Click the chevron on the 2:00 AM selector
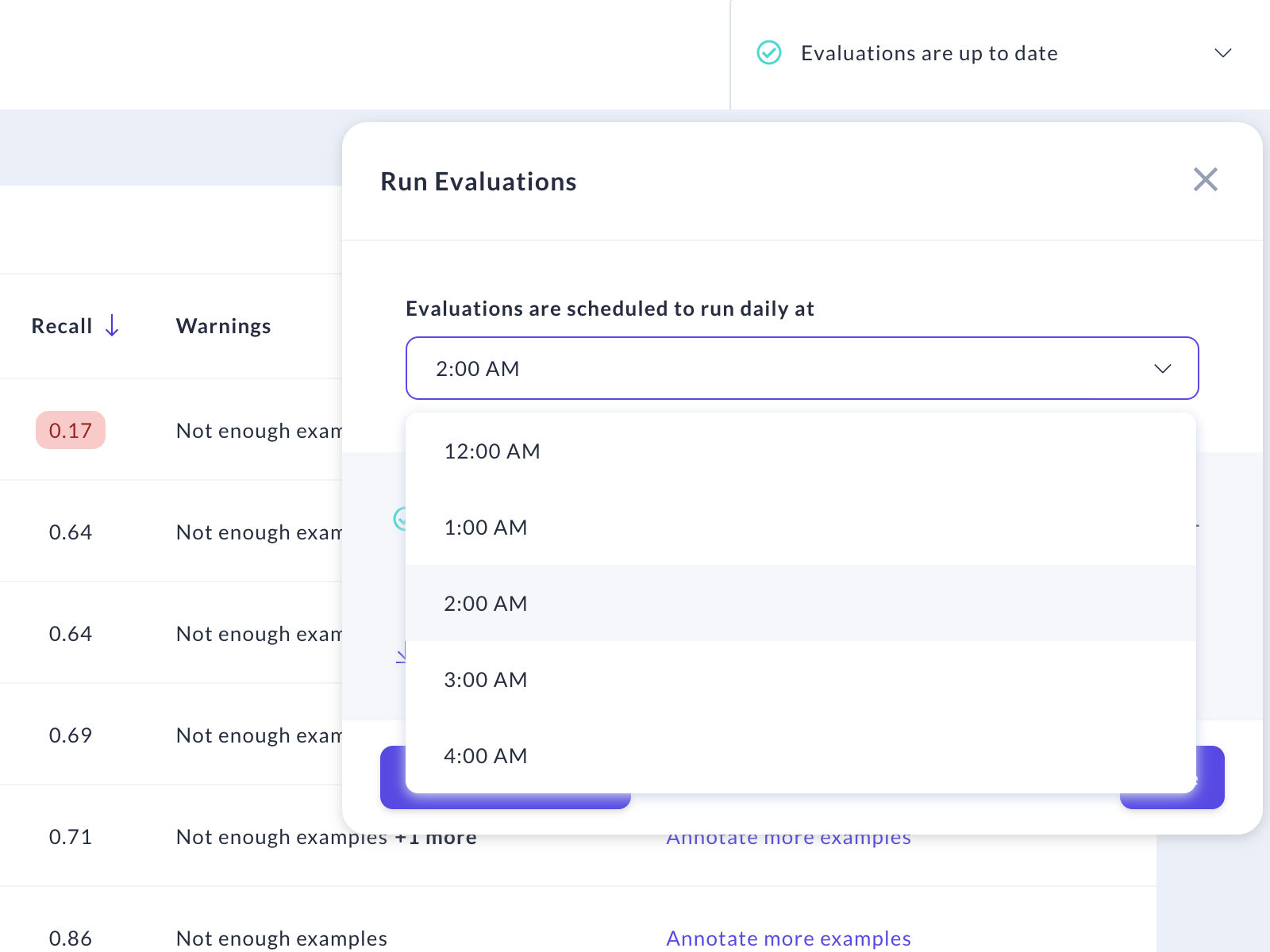 click(1163, 368)
